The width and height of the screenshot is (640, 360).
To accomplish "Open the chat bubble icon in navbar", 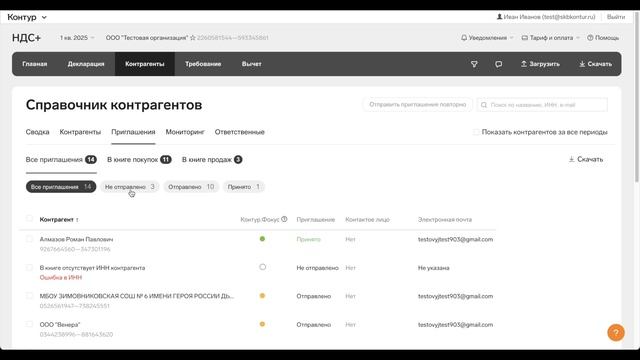I will tap(498, 64).
